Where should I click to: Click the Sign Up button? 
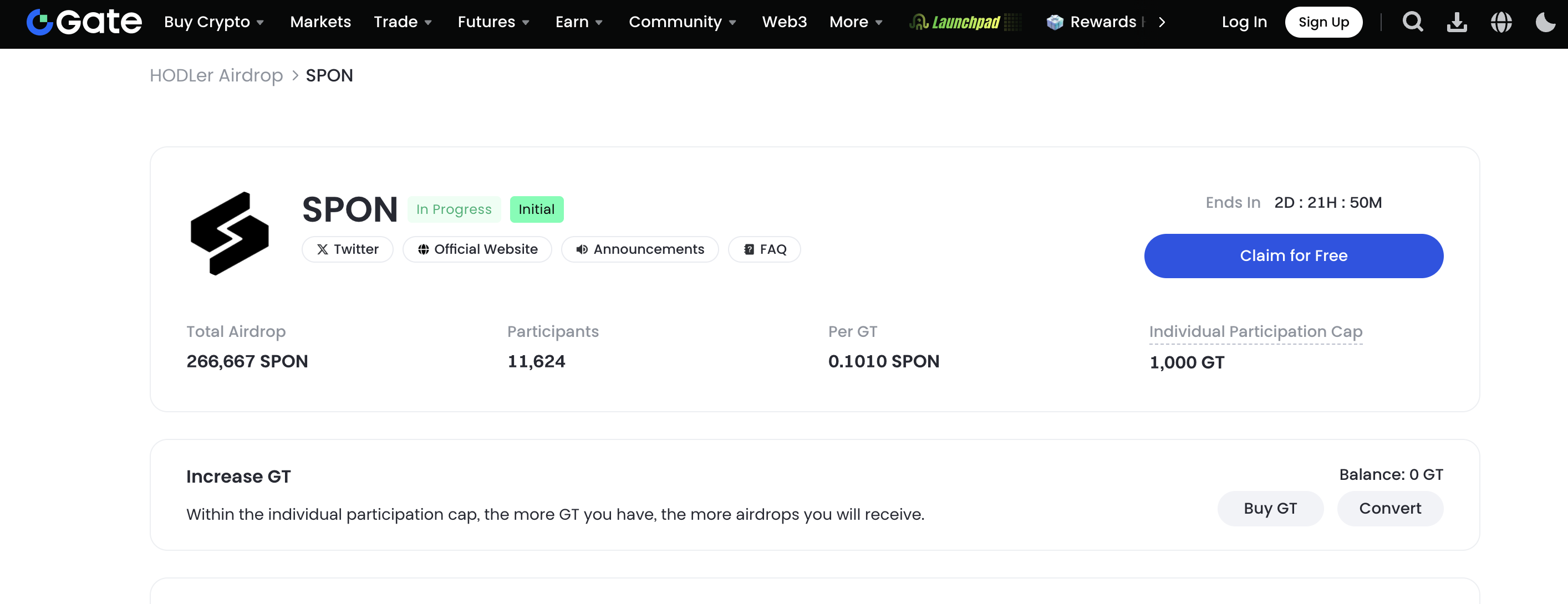pyautogui.click(x=1323, y=22)
